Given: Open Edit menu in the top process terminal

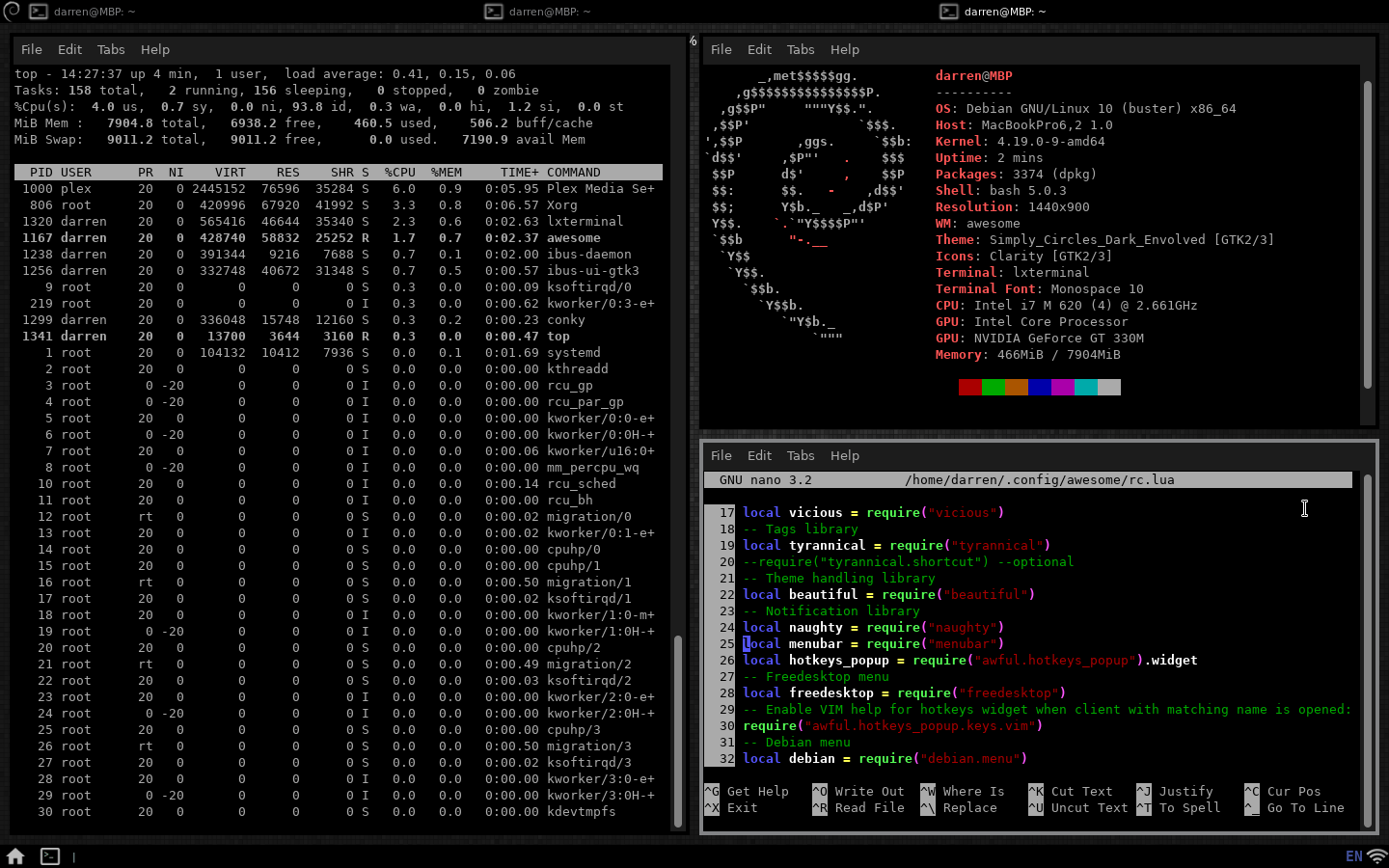Looking at the screenshot, I should 69,49.
